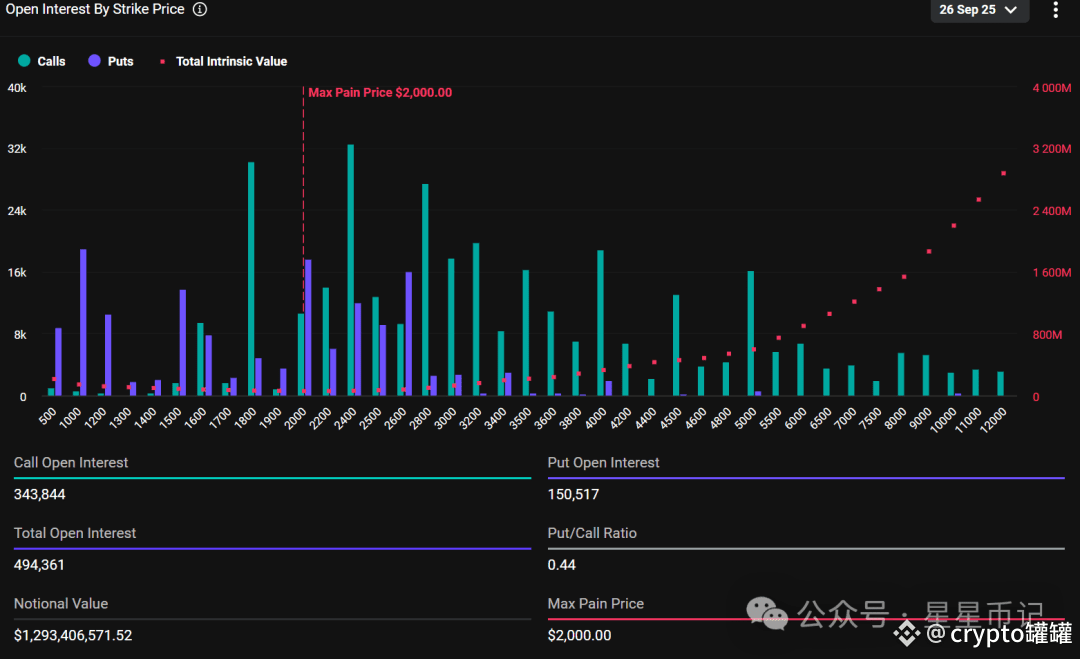Click the Put Open Interest value 150,517
1080x659 pixels.
point(573,494)
